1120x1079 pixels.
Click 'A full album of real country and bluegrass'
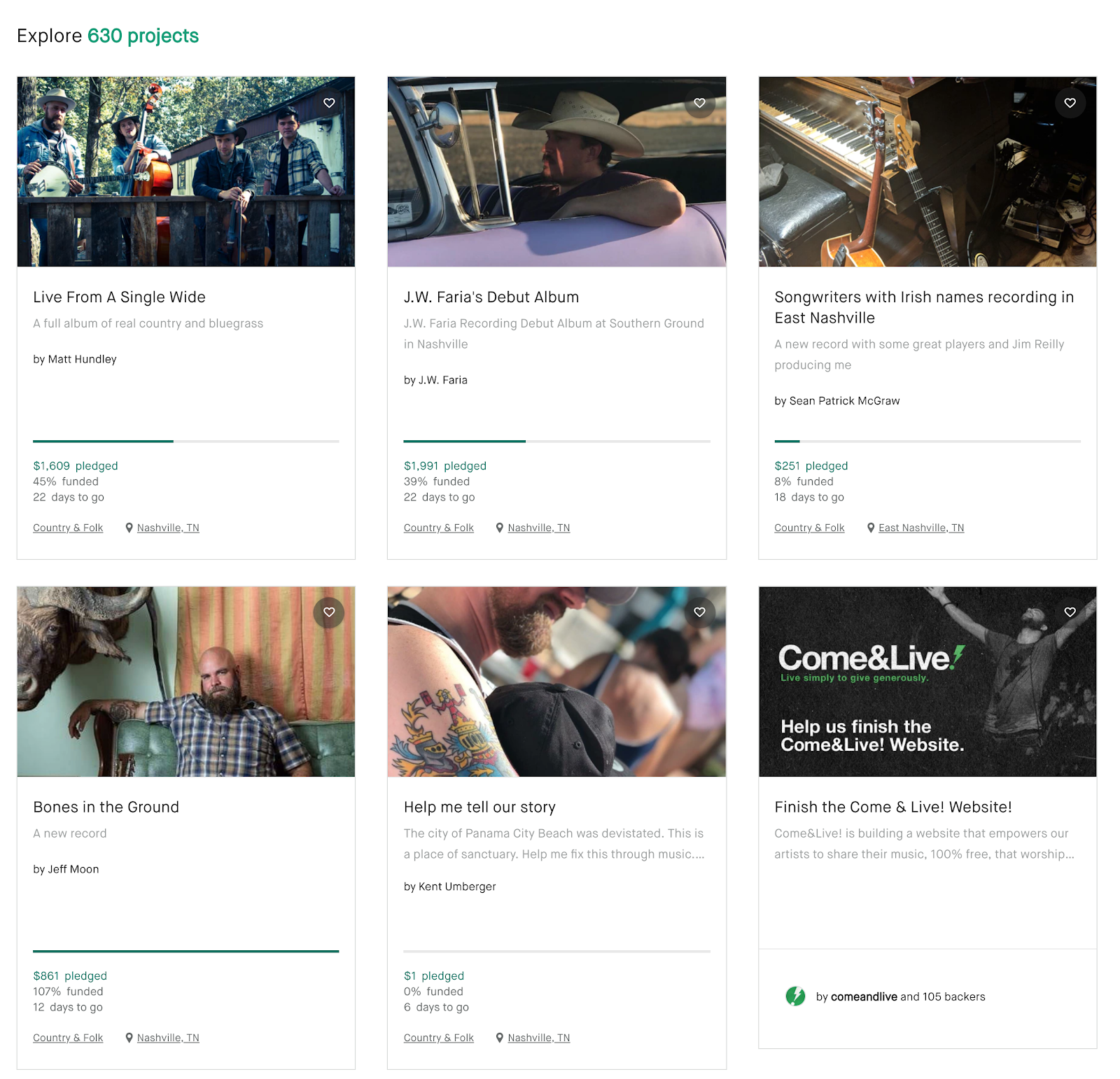[148, 323]
